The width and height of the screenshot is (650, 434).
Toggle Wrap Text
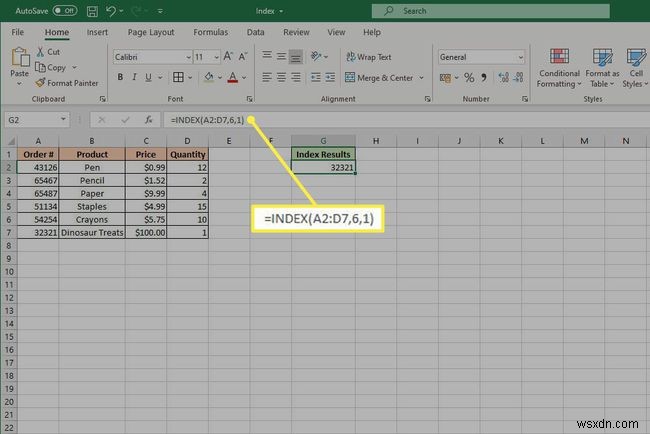(369, 57)
